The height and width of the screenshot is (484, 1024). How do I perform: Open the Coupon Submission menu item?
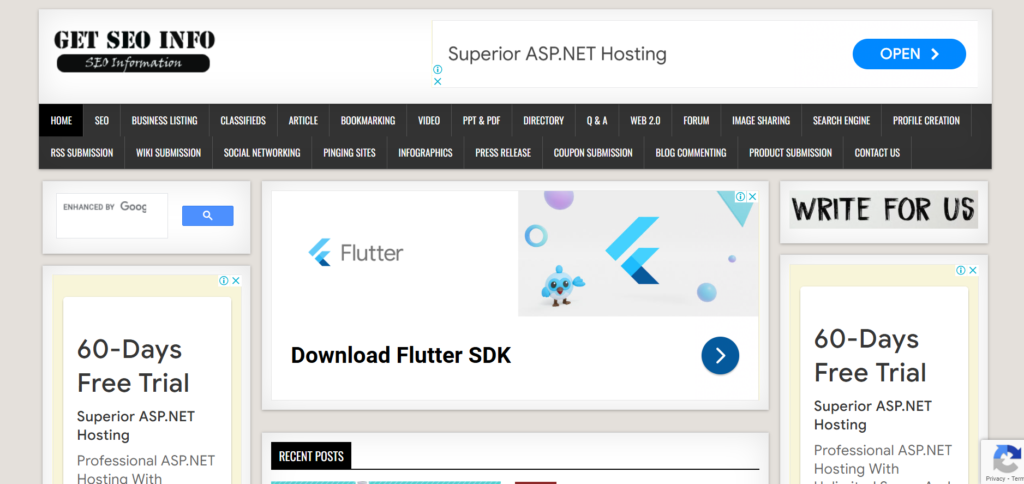click(593, 153)
